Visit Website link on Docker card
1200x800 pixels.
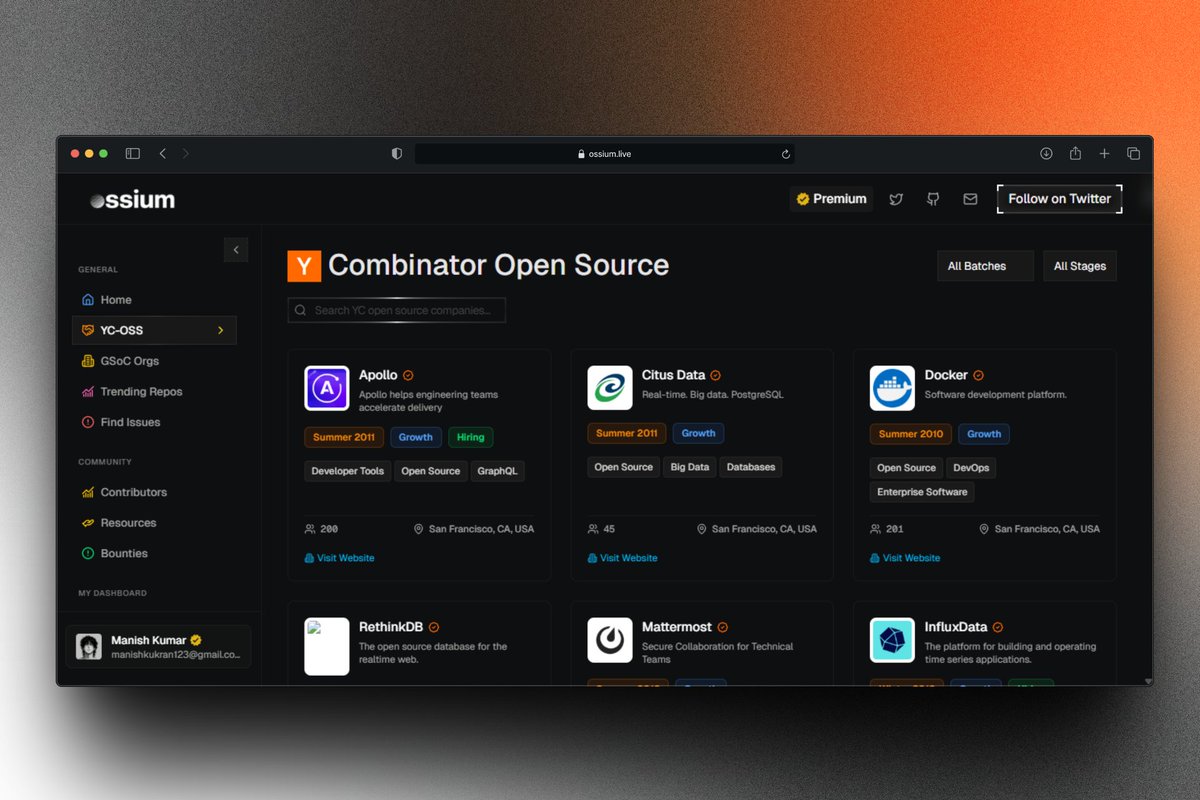(905, 558)
